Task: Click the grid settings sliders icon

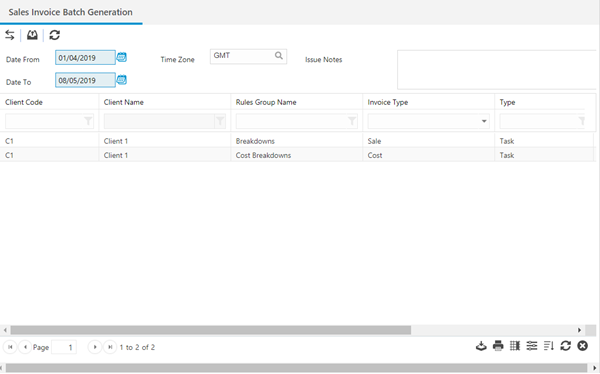Action: click(x=532, y=346)
